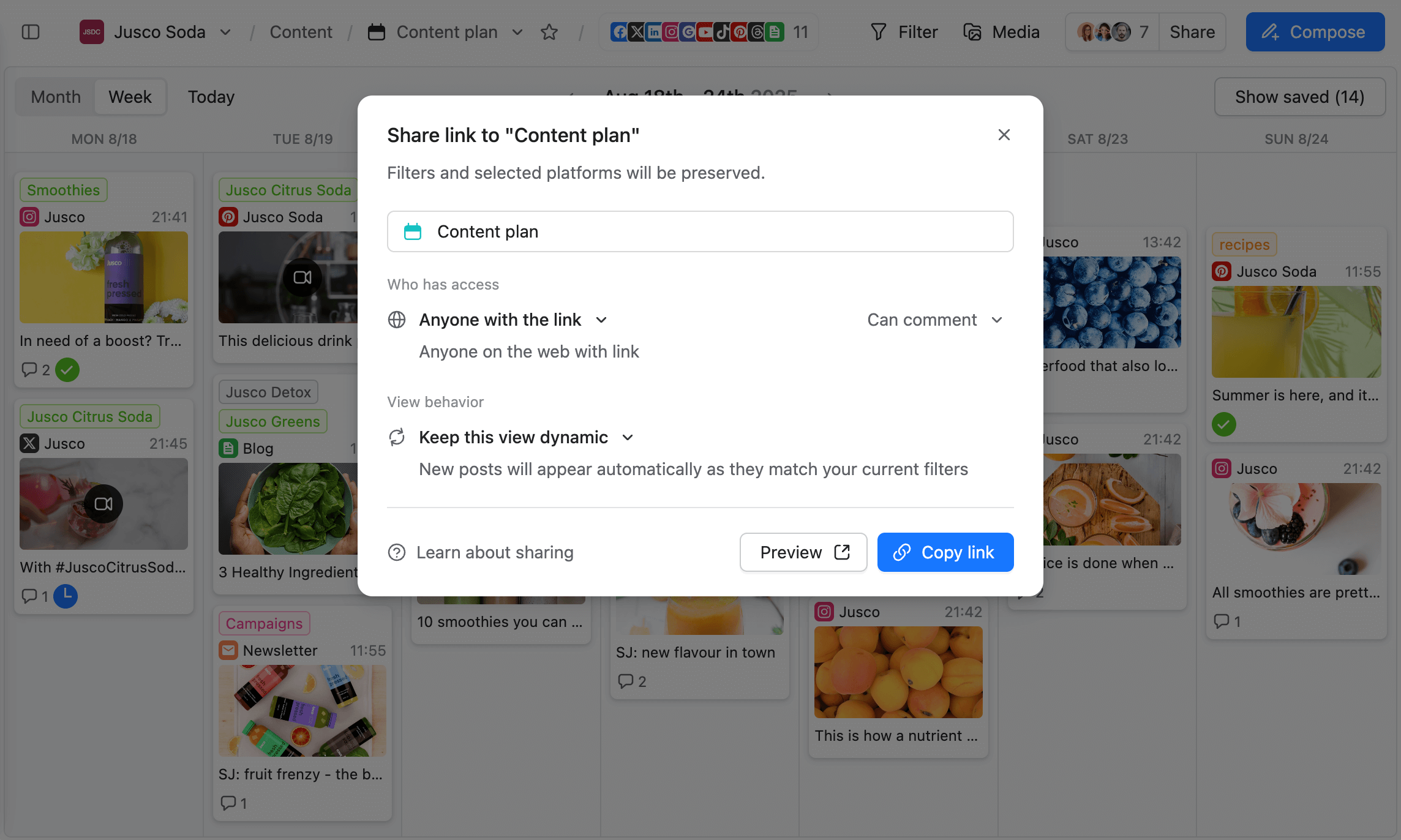Open the Learn about sharing link
The width and height of the screenshot is (1401, 840).
tap(480, 552)
